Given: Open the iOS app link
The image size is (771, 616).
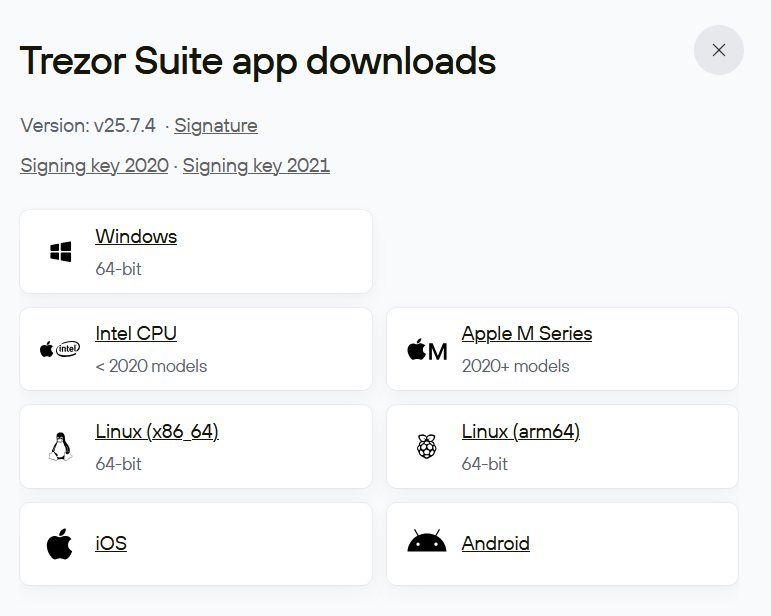Looking at the screenshot, I should pyautogui.click(x=111, y=544).
